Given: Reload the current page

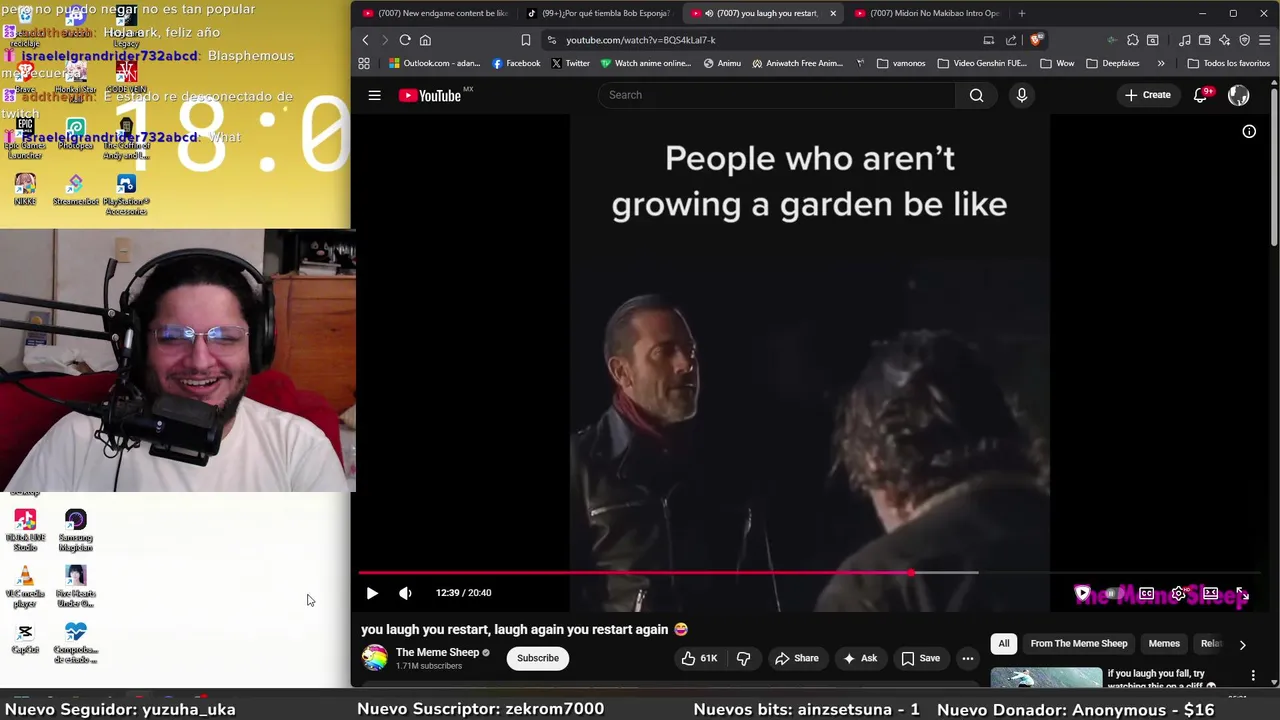Looking at the screenshot, I should tap(405, 40).
